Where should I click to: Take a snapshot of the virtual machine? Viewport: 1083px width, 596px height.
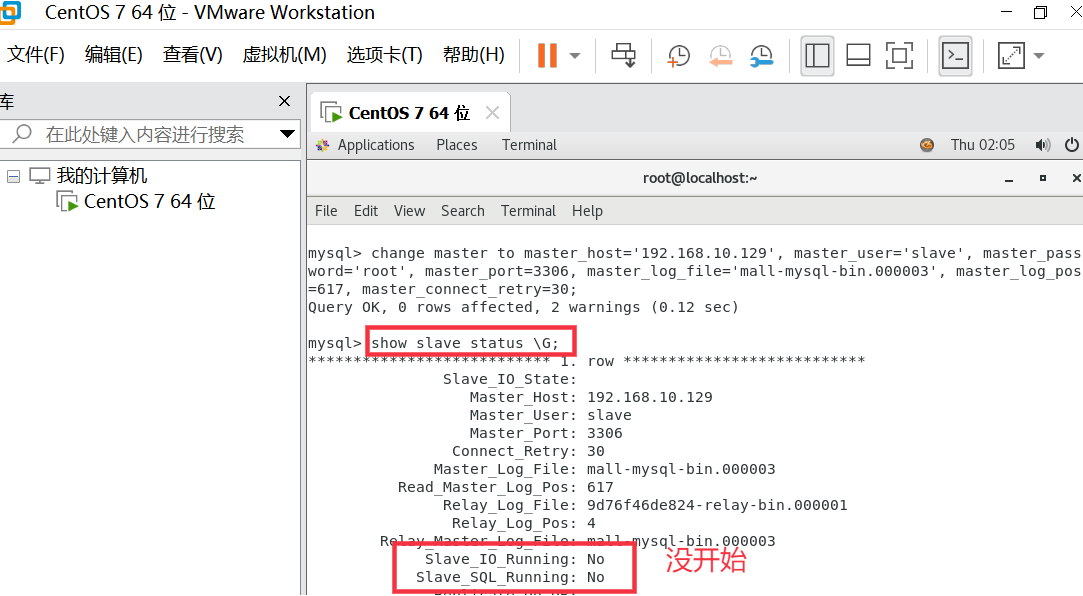point(678,55)
